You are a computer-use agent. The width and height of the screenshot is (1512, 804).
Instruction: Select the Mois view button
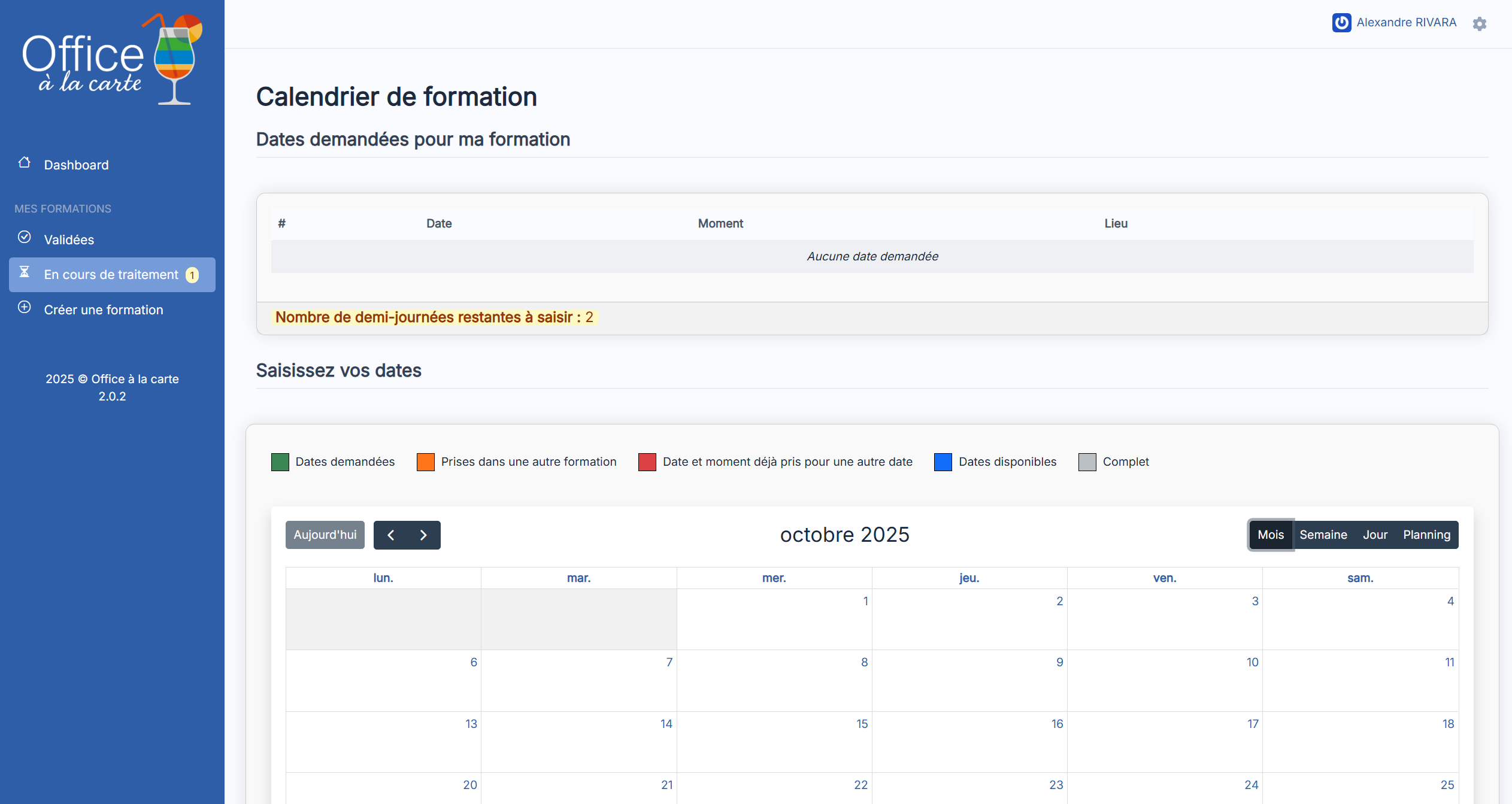1270,535
